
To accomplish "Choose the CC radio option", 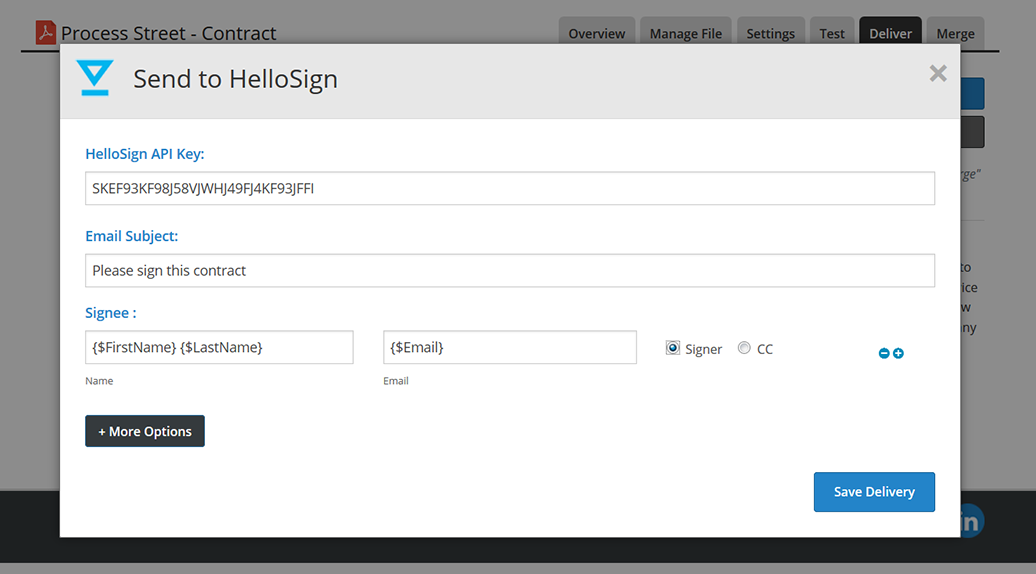I will coord(744,348).
